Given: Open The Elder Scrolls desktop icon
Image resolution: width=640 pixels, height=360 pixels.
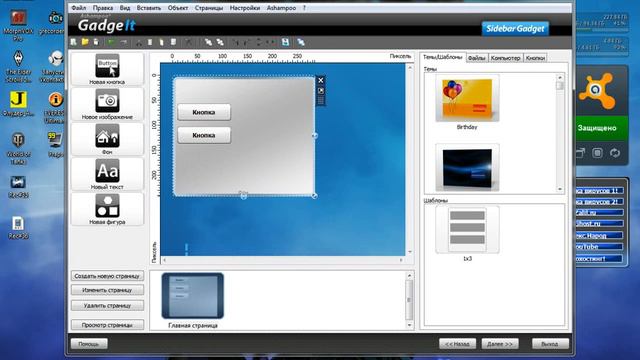Looking at the screenshot, I should coord(18,67).
